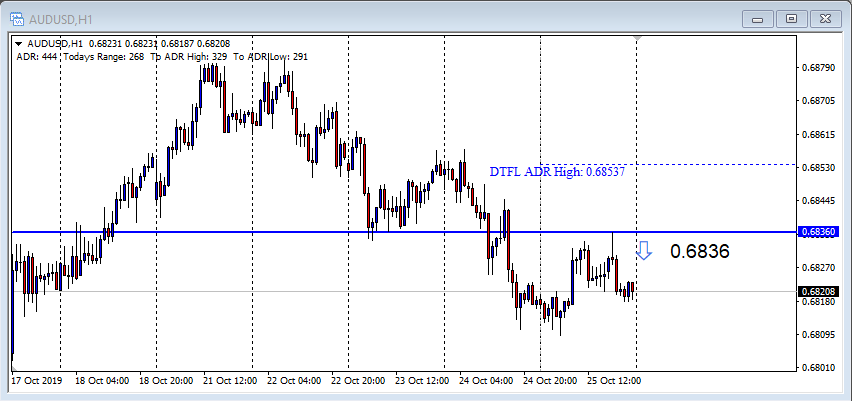852x401 pixels.
Task: Maximize the AUDUSD,H1 chart window
Action: (x=792, y=20)
